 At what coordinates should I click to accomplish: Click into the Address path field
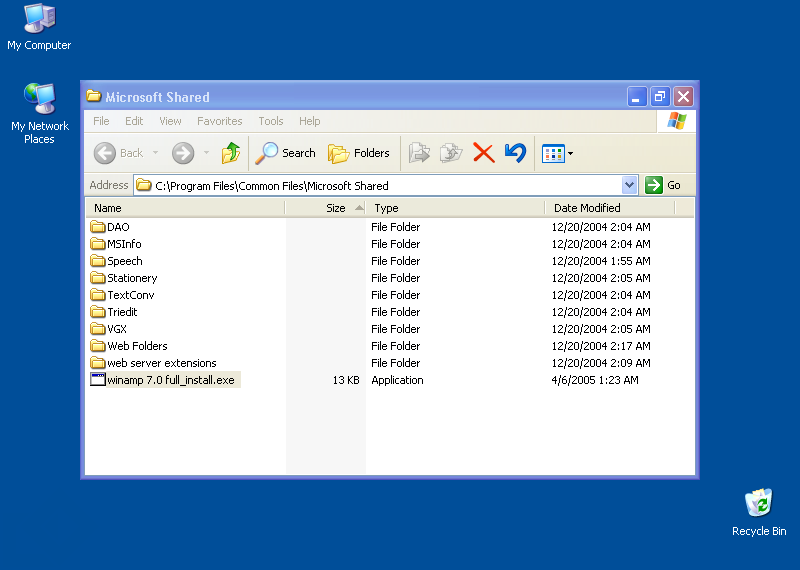378,185
